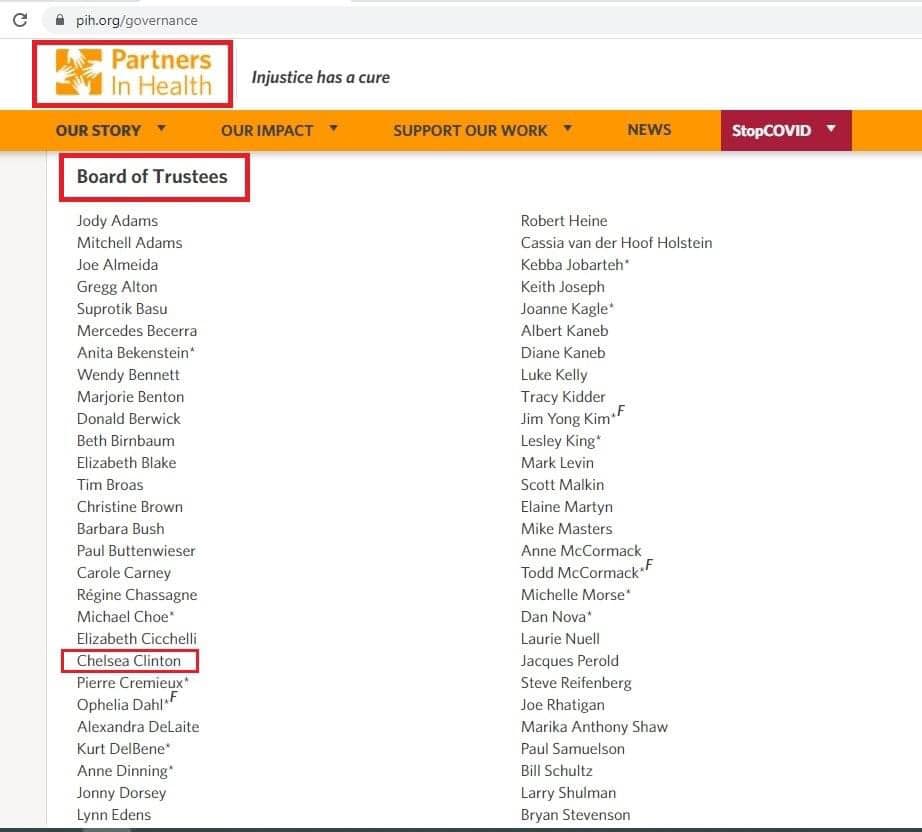922x832 pixels.
Task: Click the name Jim Yong Kim
Action: click(565, 419)
